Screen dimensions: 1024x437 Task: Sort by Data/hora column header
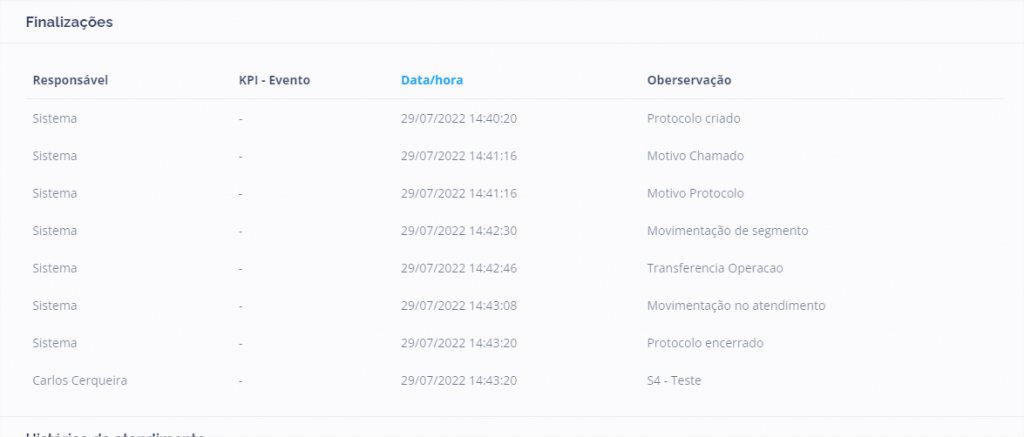(x=431, y=80)
